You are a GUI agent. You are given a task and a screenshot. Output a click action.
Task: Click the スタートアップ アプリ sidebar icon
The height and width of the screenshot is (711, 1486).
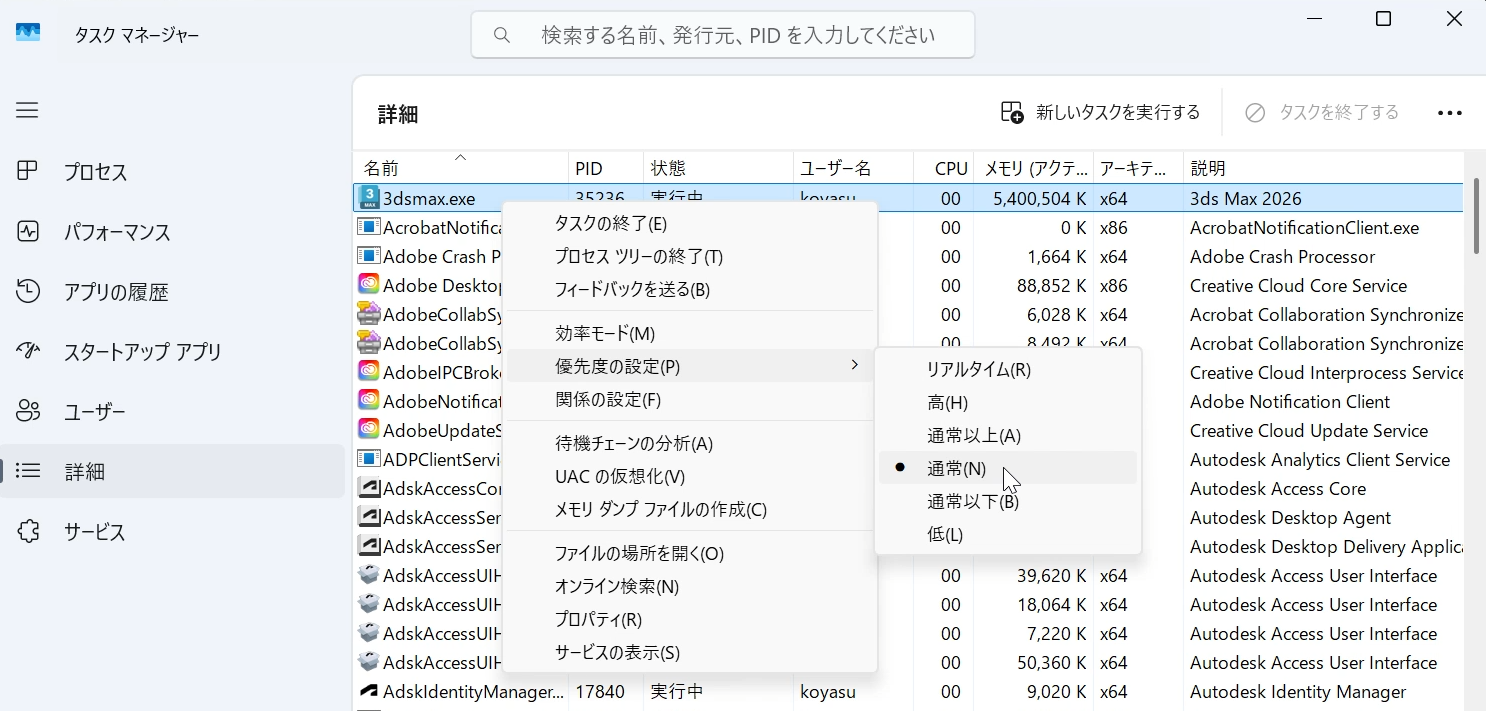coord(28,352)
